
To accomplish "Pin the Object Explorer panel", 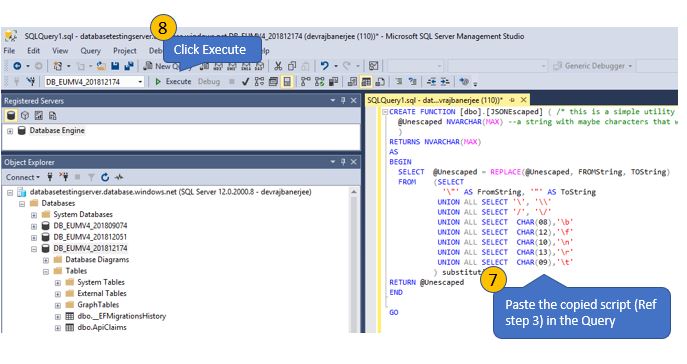I will pyautogui.click(x=343, y=162).
